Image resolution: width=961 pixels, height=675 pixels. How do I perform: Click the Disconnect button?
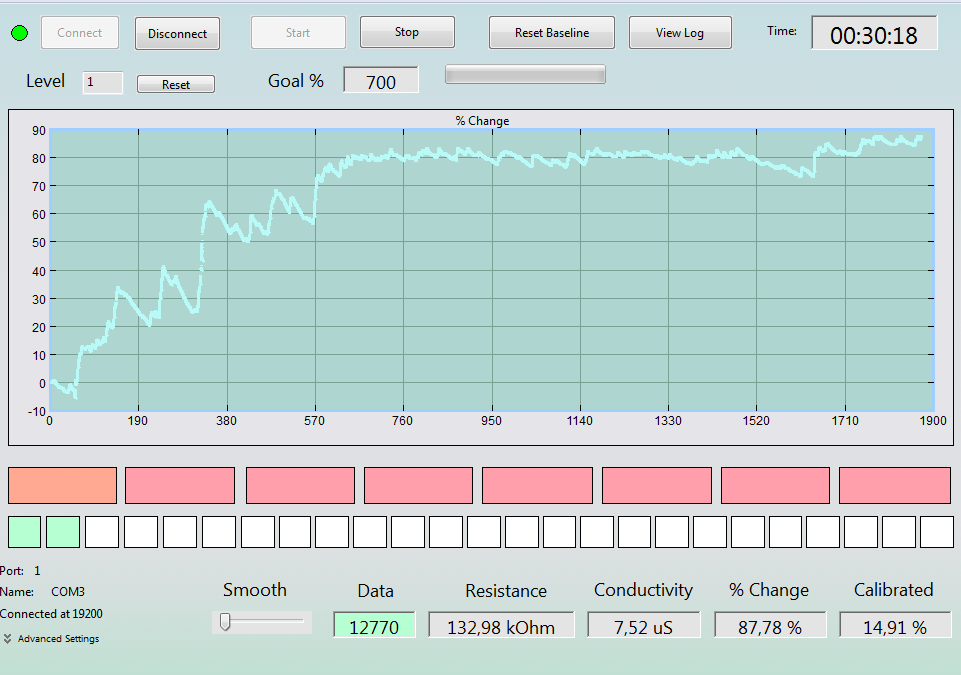tap(177, 34)
